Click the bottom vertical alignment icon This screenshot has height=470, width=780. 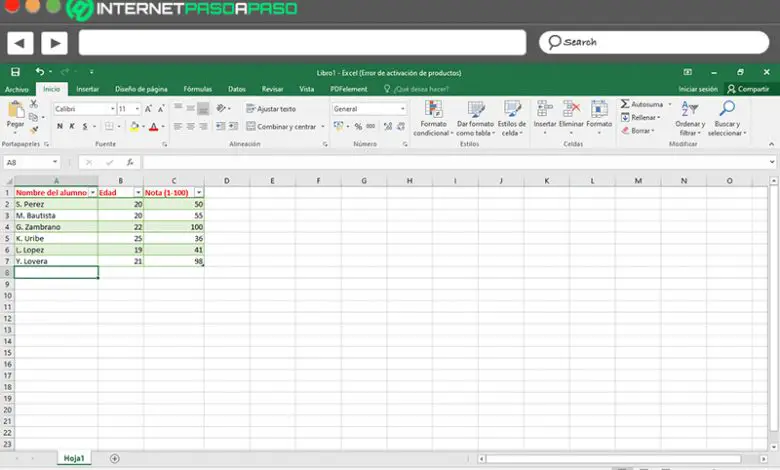click(203, 108)
